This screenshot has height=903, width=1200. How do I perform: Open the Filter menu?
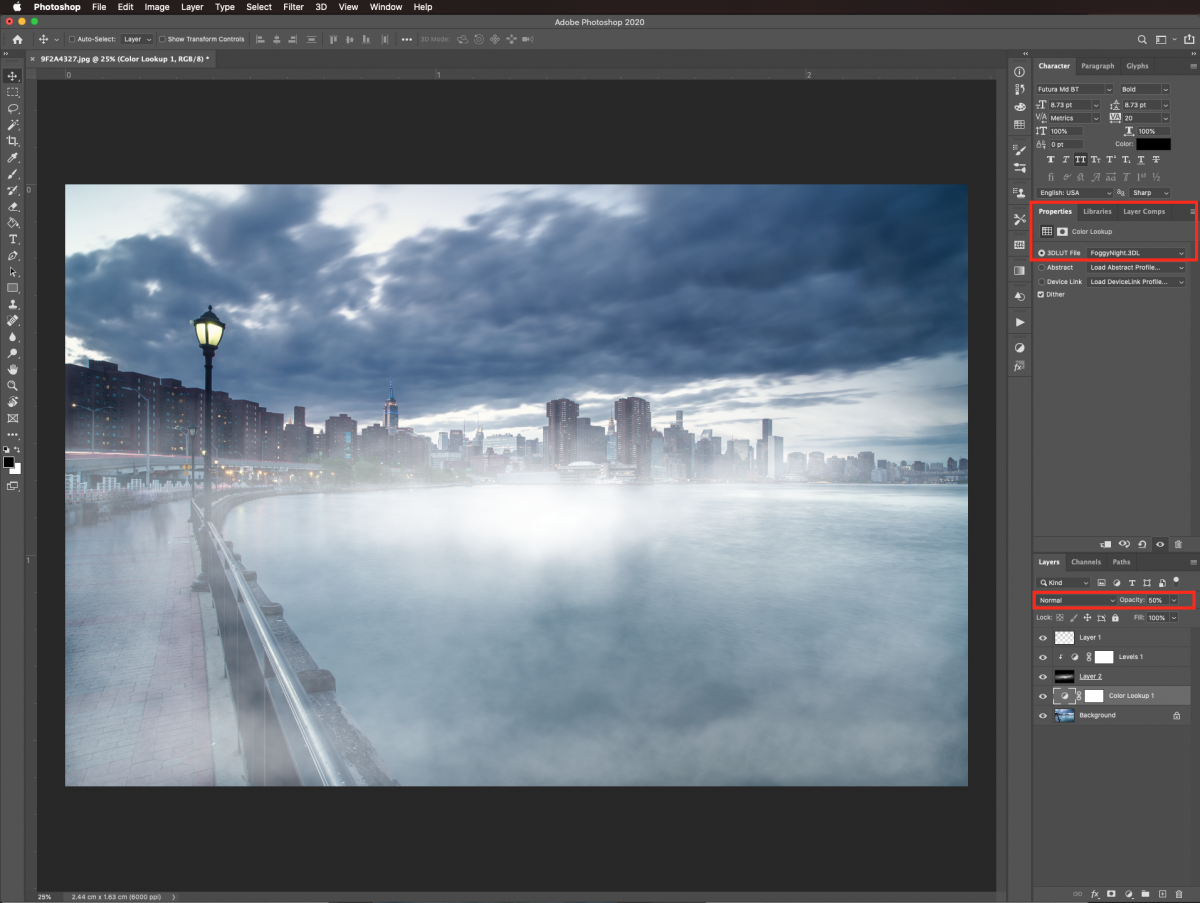(x=293, y=7)
